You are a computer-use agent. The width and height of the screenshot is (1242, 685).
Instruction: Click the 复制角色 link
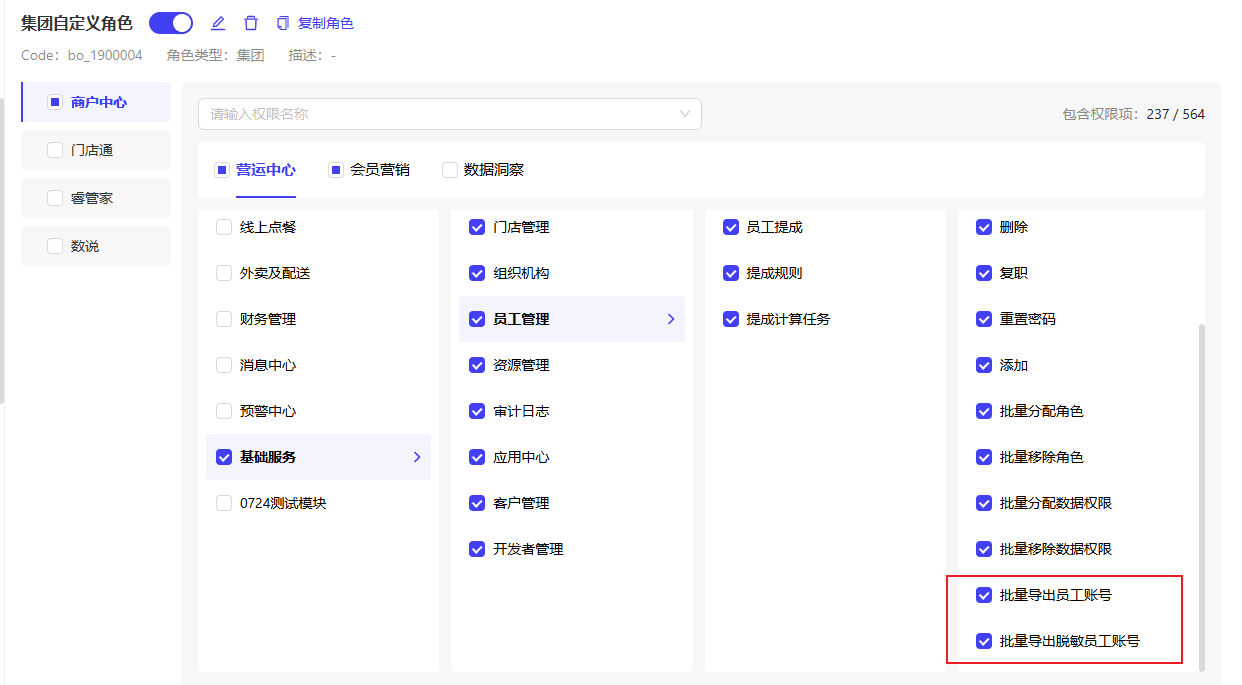pyautogui.click(x=326, y=23)
